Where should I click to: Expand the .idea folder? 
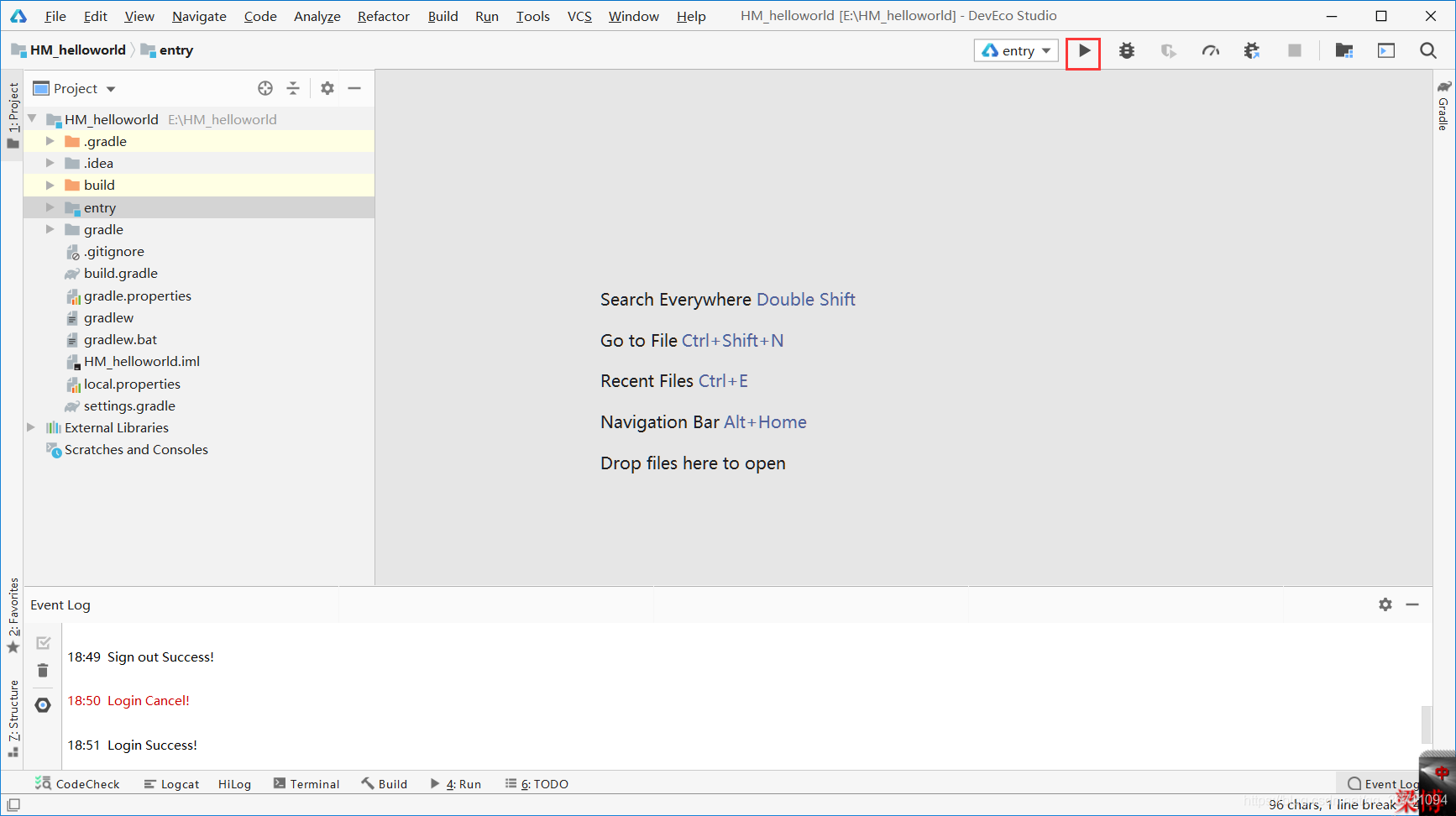(x=50, y=163)
